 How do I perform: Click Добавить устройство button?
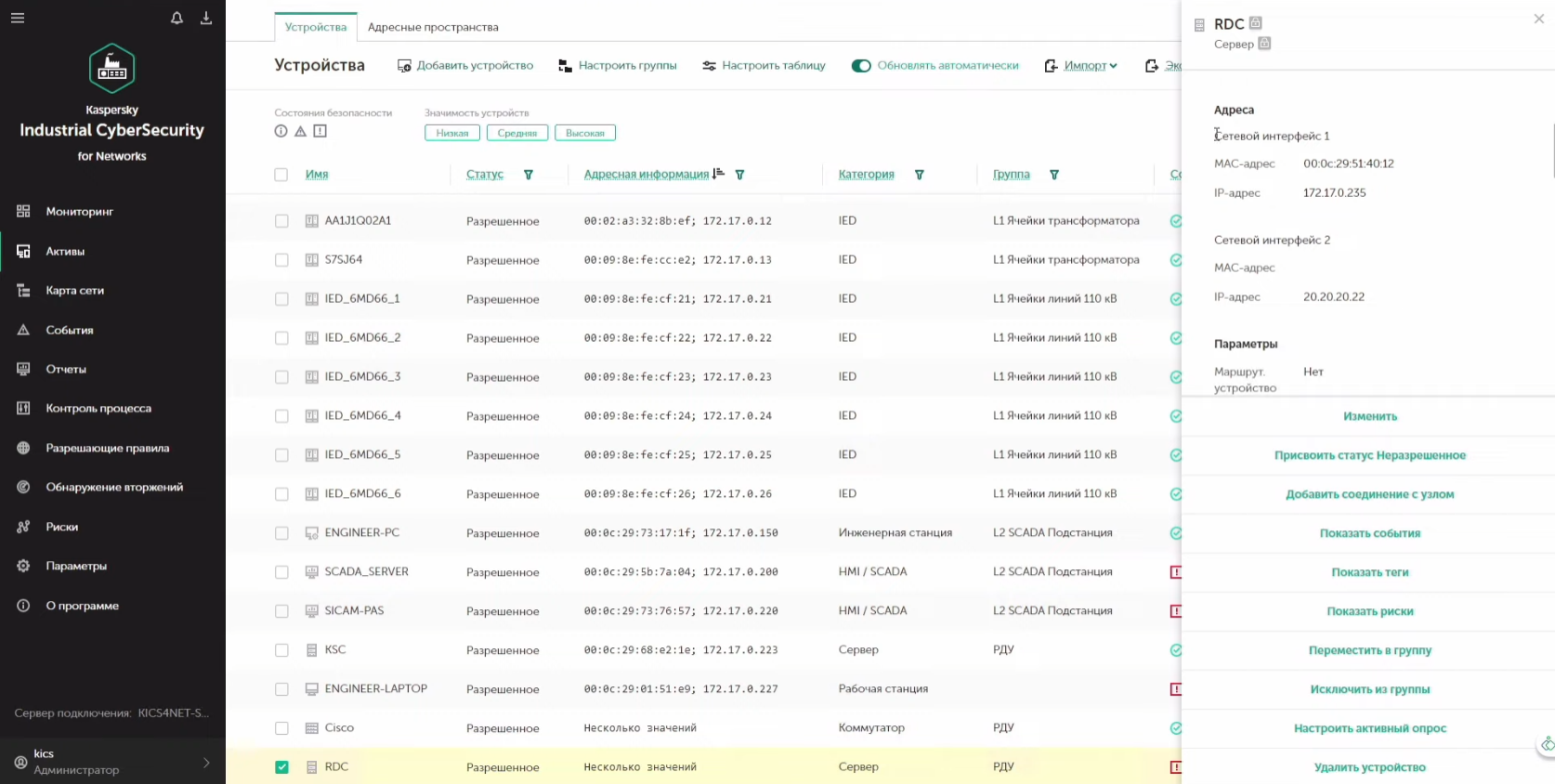[465, 66]
